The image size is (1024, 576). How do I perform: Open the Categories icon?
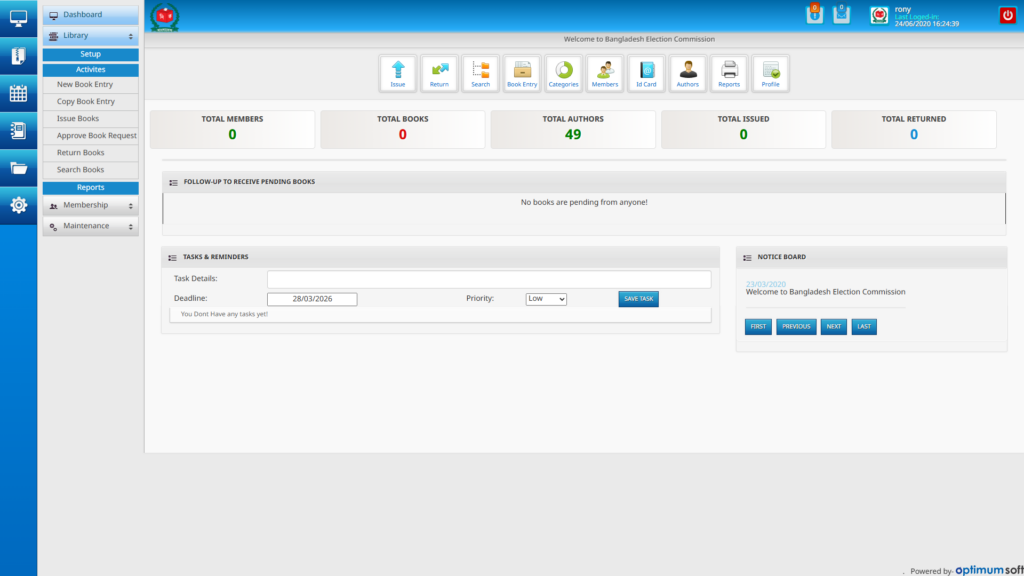coord(563,72)
